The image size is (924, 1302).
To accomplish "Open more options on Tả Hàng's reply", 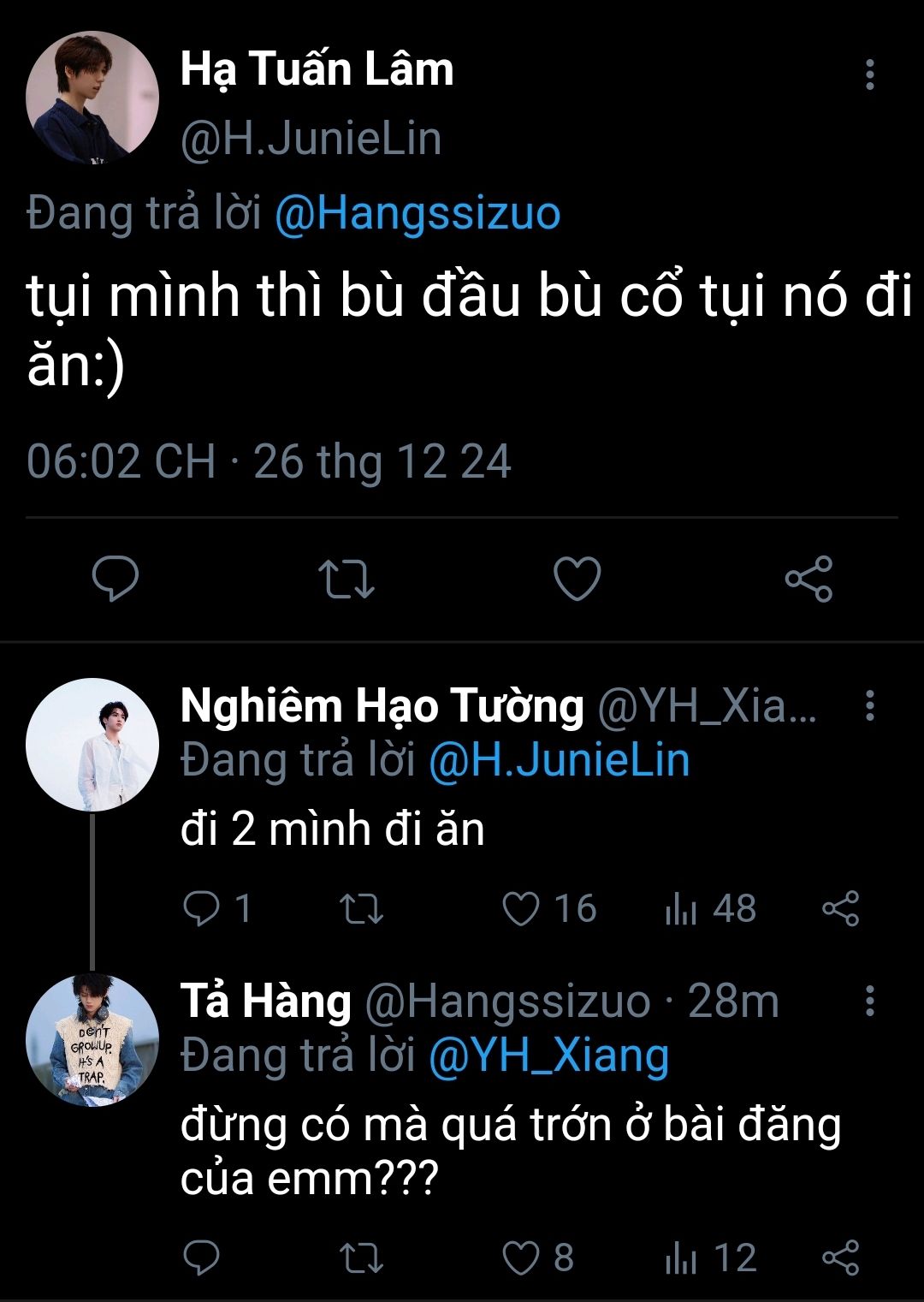I will pyautogui.click(x=869, y=1000).
